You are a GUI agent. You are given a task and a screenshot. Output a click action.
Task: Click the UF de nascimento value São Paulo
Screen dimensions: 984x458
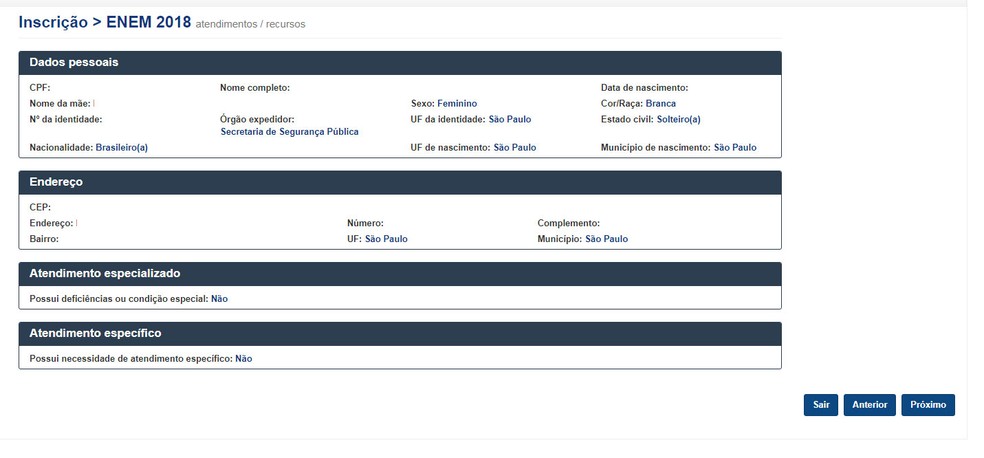tap(515, 147)
